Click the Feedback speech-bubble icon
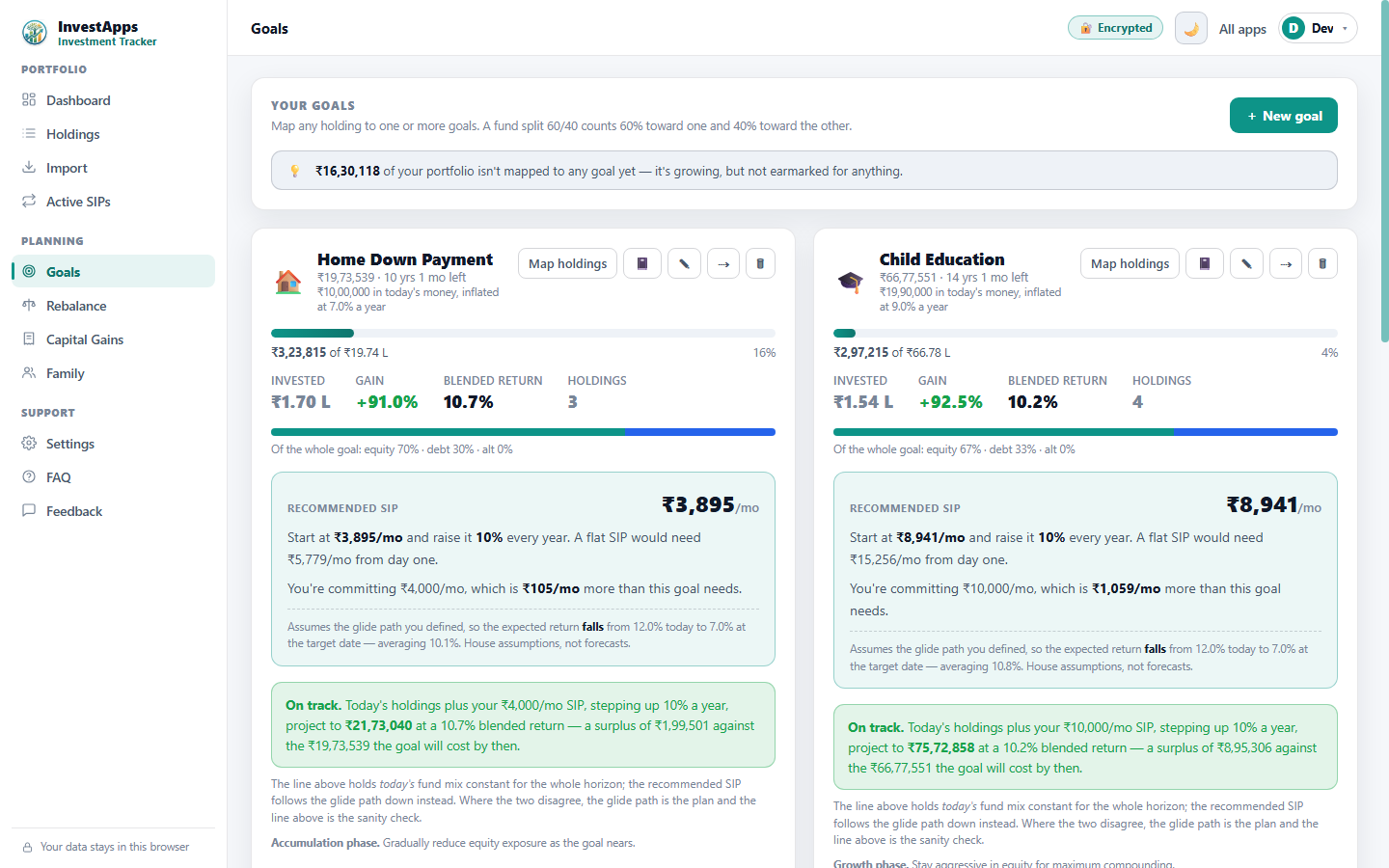Viewport: 1389px width, 868px height. (29, 510)
